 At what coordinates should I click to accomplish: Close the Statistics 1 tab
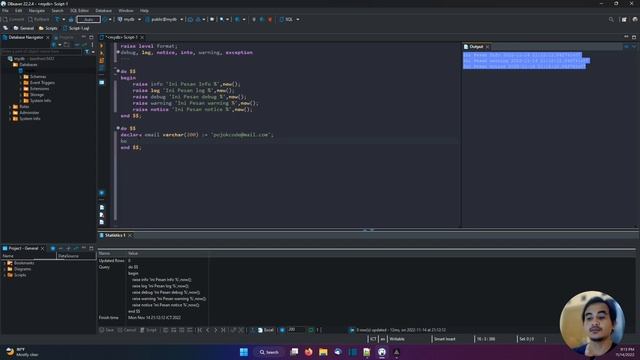(130, 236)
